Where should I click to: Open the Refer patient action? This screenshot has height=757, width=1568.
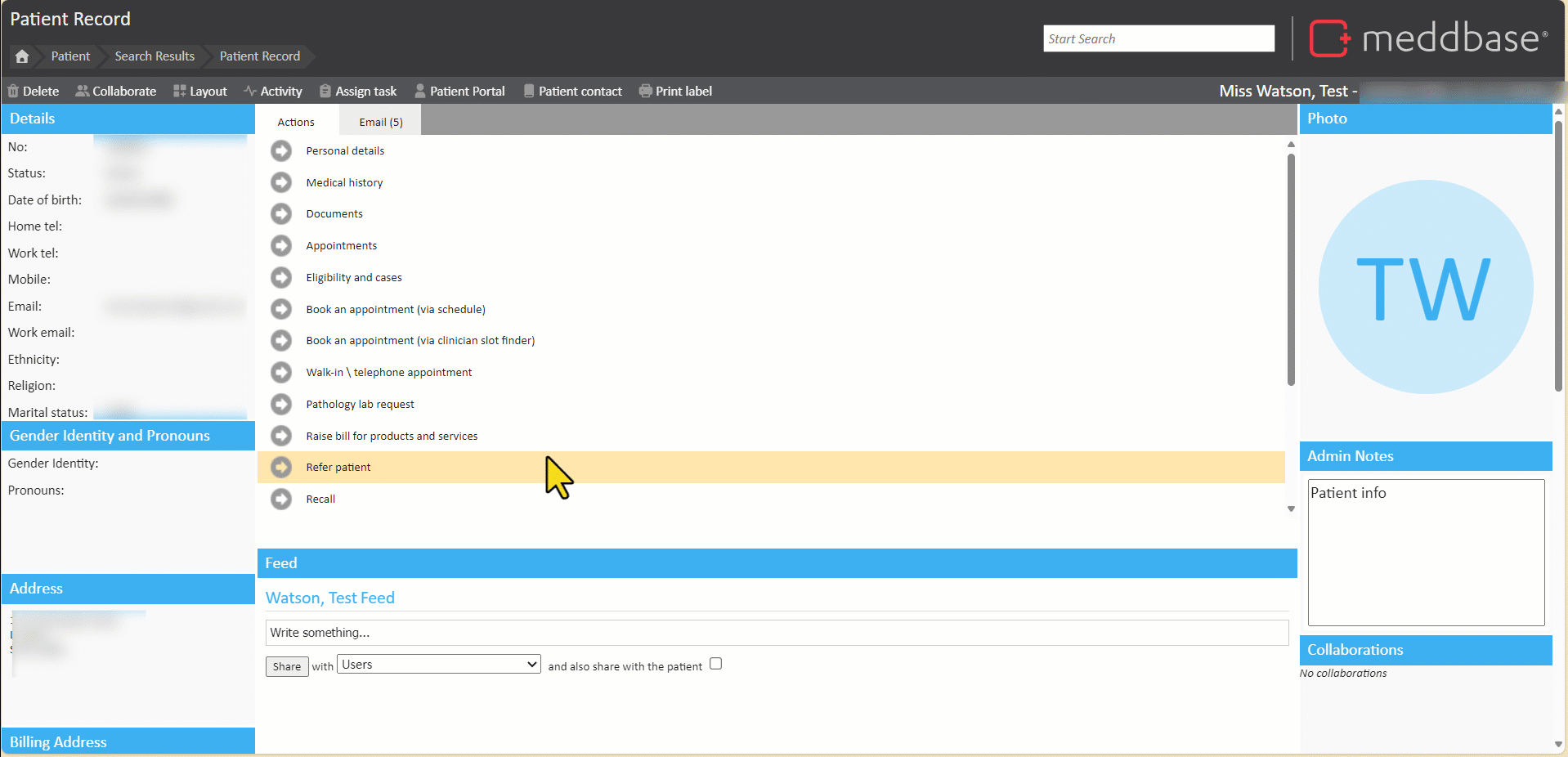tap(338, 468)
